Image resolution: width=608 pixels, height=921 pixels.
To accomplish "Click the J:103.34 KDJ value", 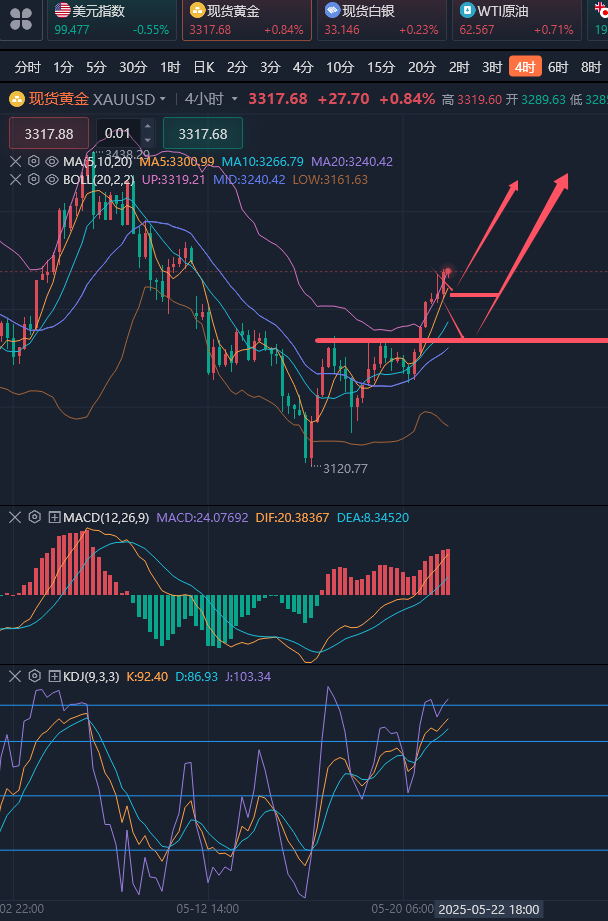I will tap(248, 677).
